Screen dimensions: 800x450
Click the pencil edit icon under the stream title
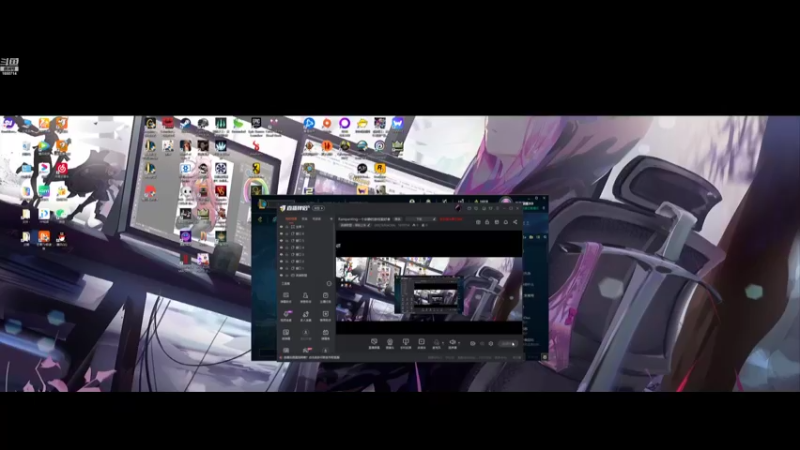pyautogui.click(x=369, y=225)
